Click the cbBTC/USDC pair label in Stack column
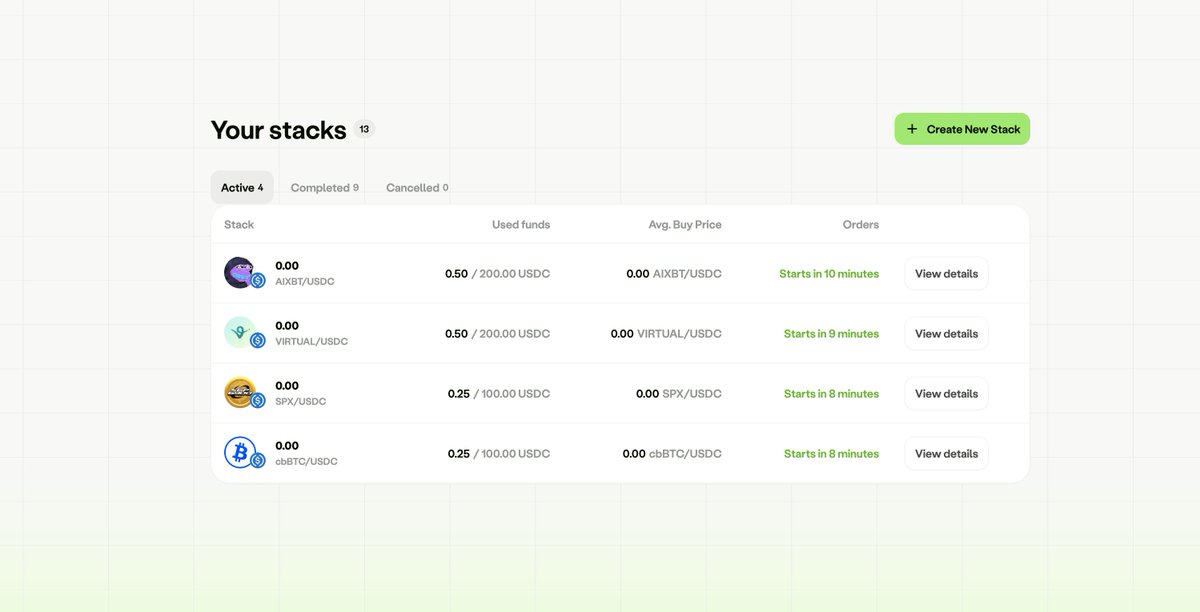The image size is (1200, 612). (x=306, y=462)
